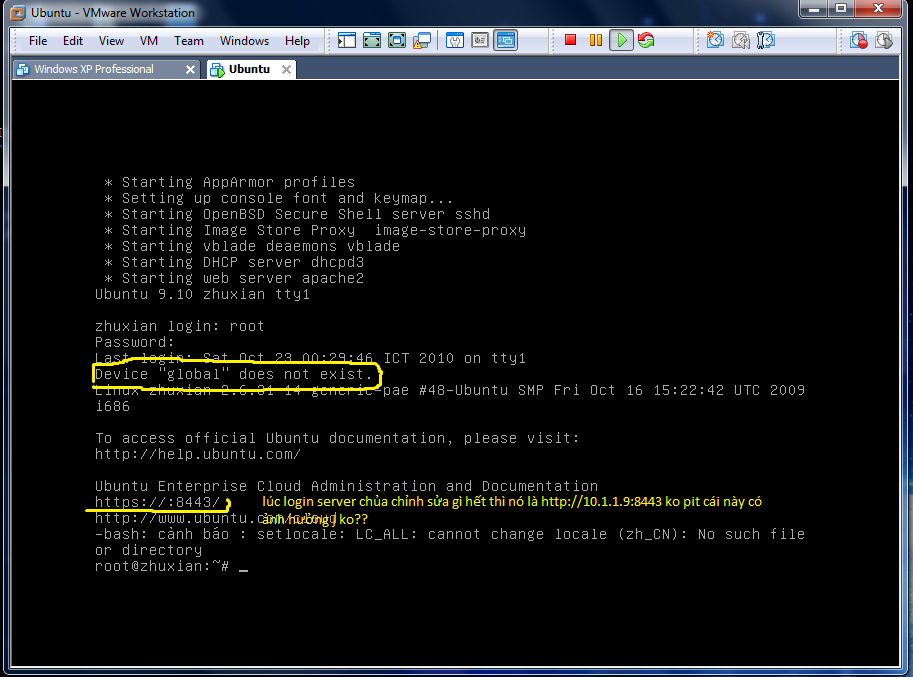Minimize the VMware Workstation window
The height and width of the screenshot is (677, 913).
pyautogui.click(x=814, y=9)
